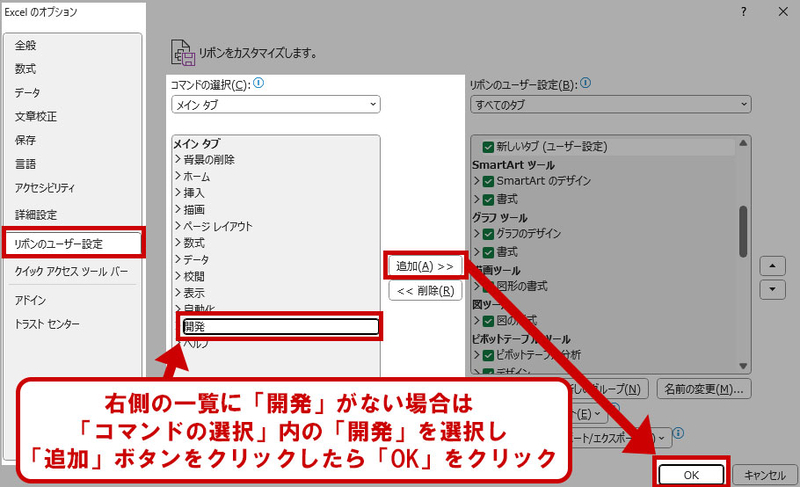Open クイック アクセス ツール バー settings

[71, 272]
